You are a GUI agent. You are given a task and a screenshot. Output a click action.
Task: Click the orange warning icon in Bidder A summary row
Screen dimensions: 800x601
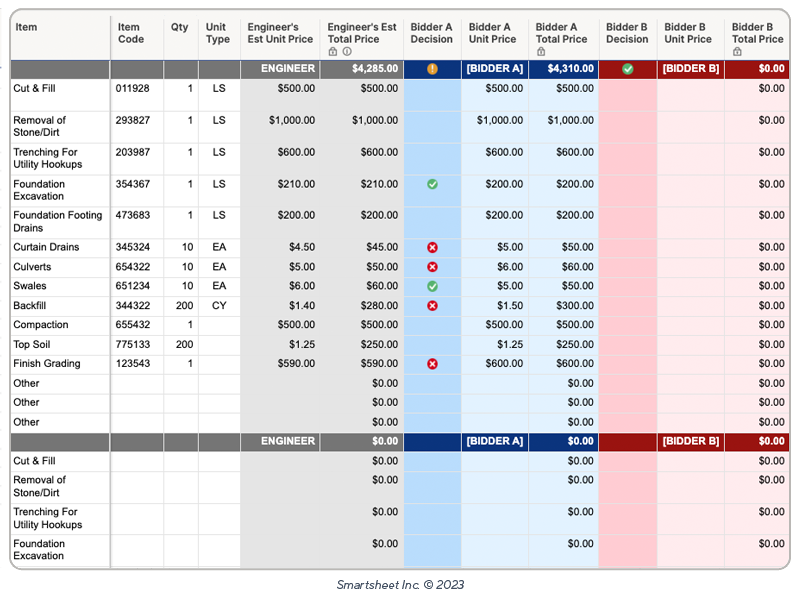point(432,69)
